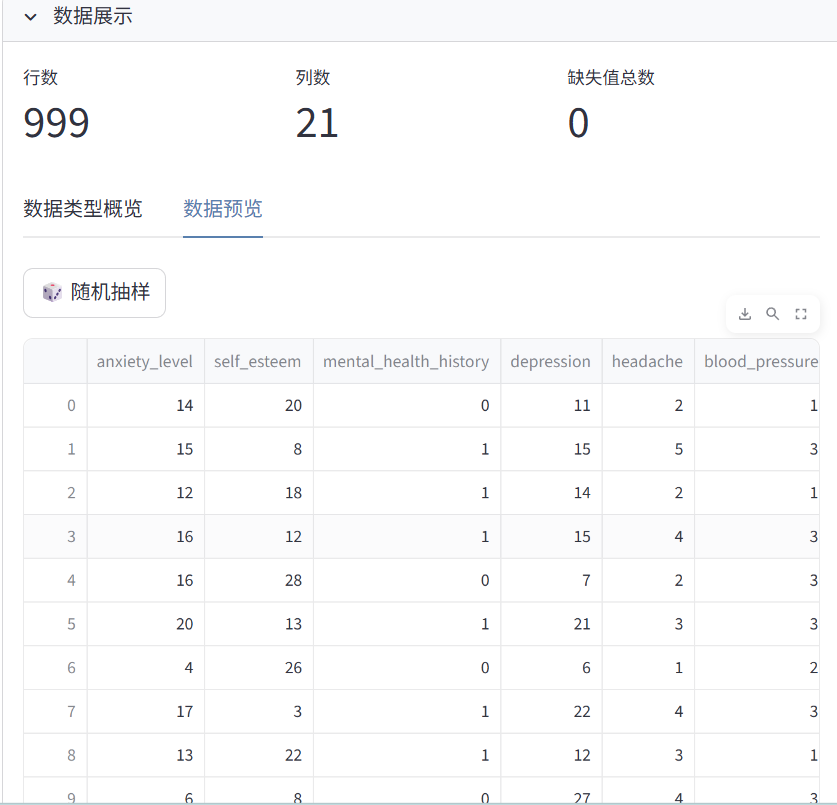Click the fullscreen table icon
837x805 pixels.
(x=801, y=314)
